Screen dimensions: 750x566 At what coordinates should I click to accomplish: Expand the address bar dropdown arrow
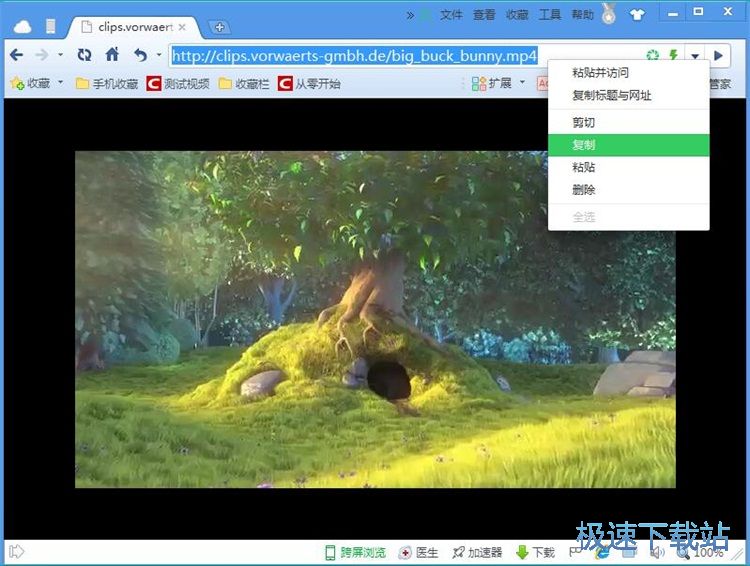(x=695, y=55)
